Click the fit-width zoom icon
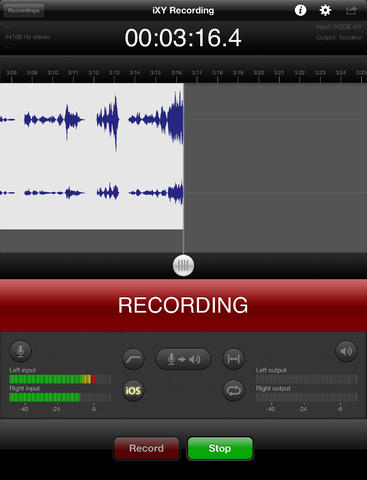Viewport: 367px width, 480px height. (x=233, y=359)
